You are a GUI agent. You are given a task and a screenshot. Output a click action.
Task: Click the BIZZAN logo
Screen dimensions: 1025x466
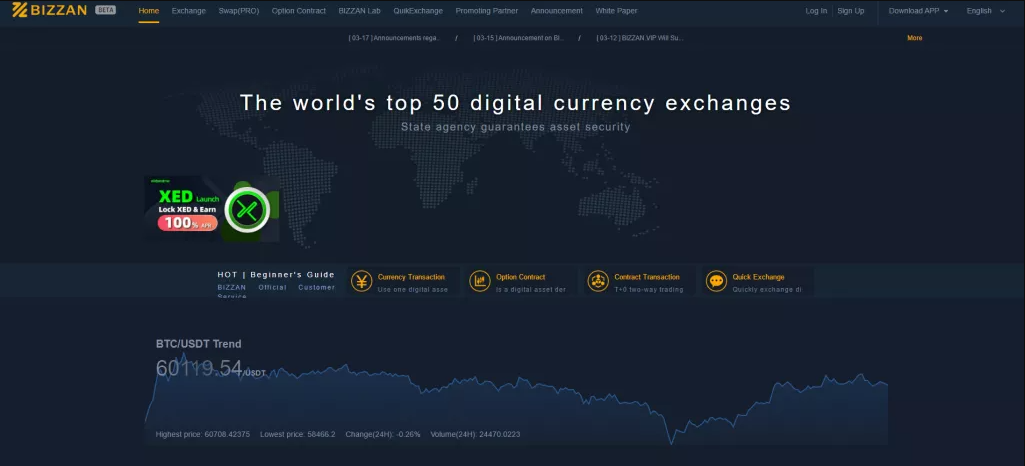pyautogui.click(x=50, y=10)
